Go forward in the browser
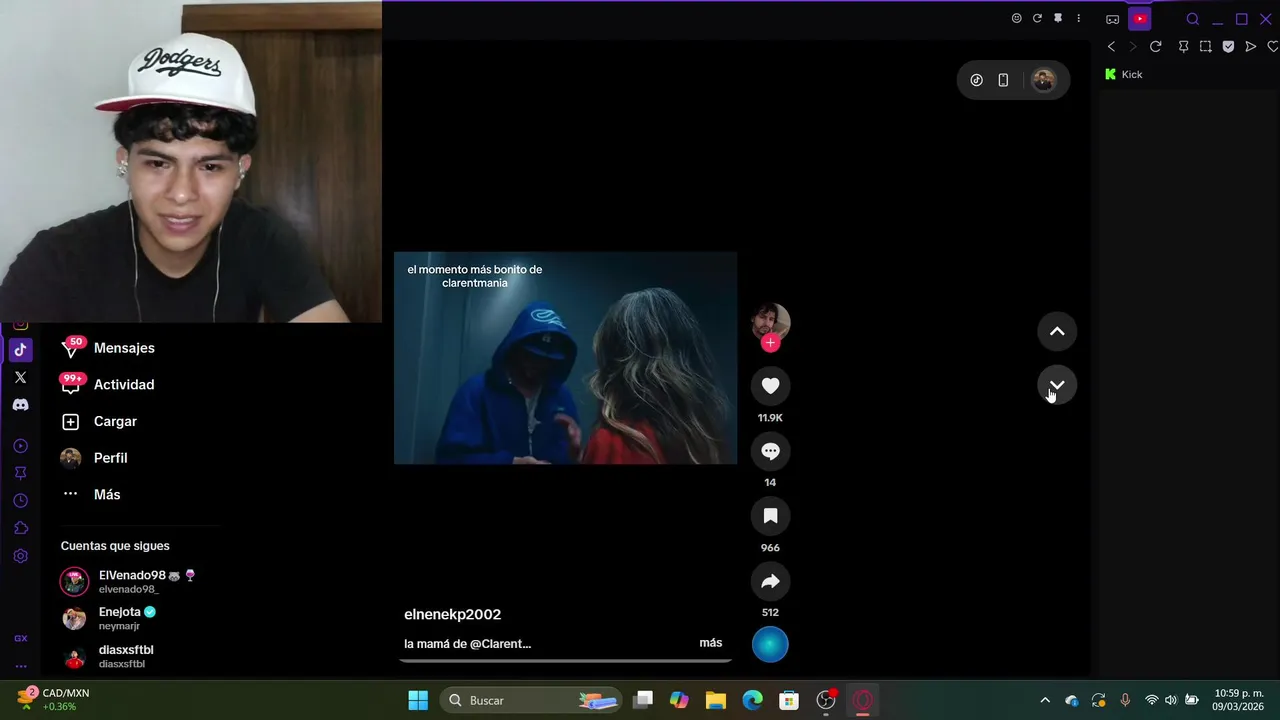The height and width of the screenshot is (720, 1280). click(x=1133, y=46)
